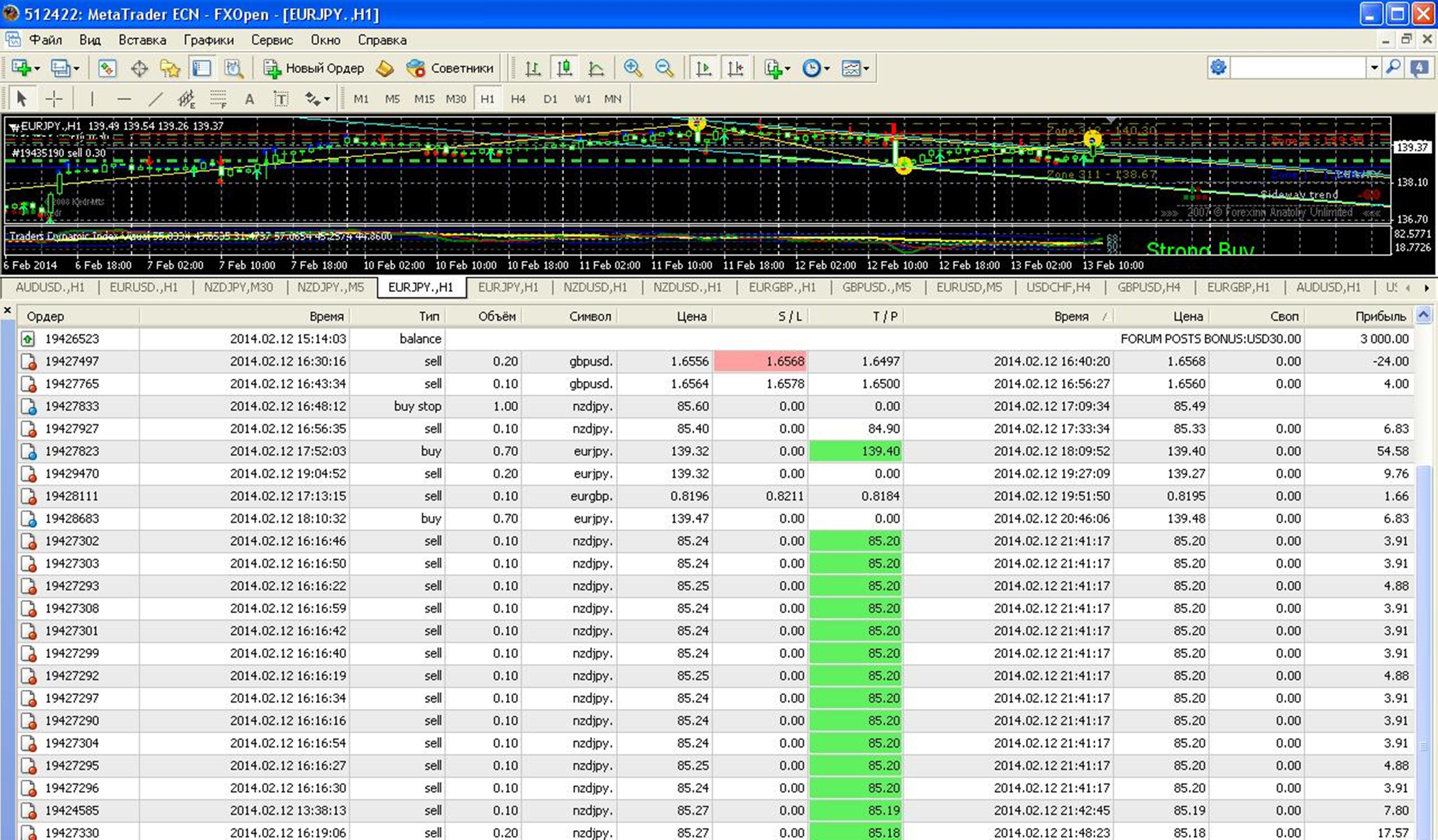1438x840 pixels.
Task: Open the Data Window target icon
Action: click(x=139, y=69)
